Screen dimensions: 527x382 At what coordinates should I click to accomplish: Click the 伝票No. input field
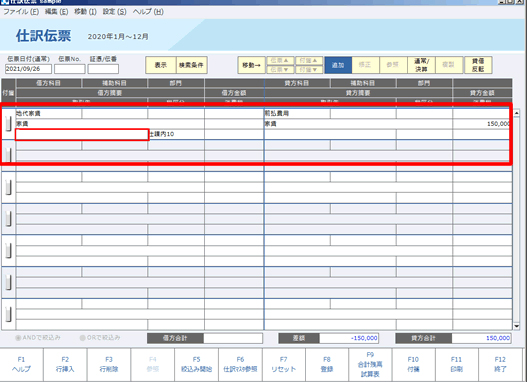(70, 69)
